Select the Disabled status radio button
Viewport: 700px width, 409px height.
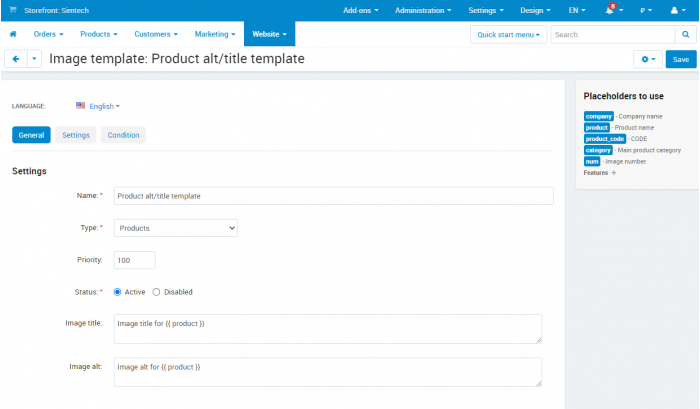pos(156,292)
